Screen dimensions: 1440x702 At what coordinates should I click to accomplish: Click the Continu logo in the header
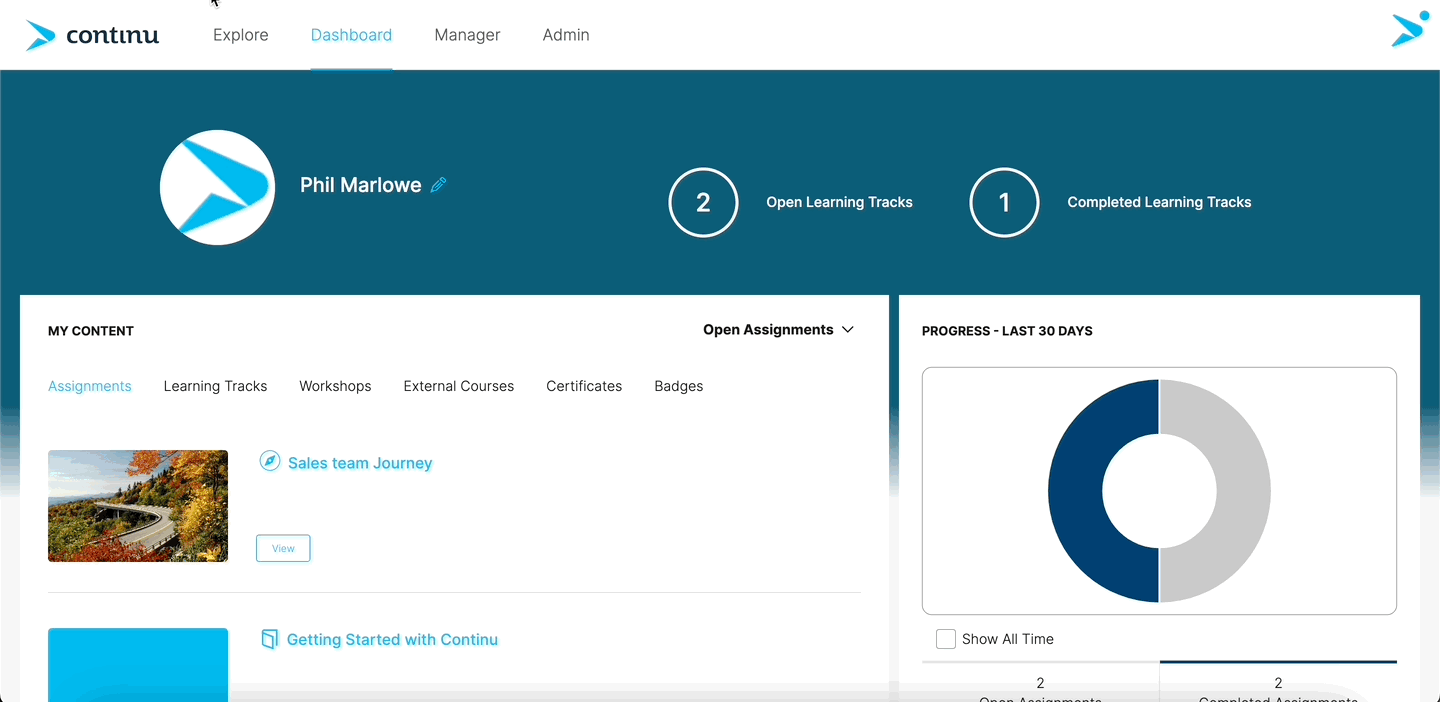click(92, 35)
